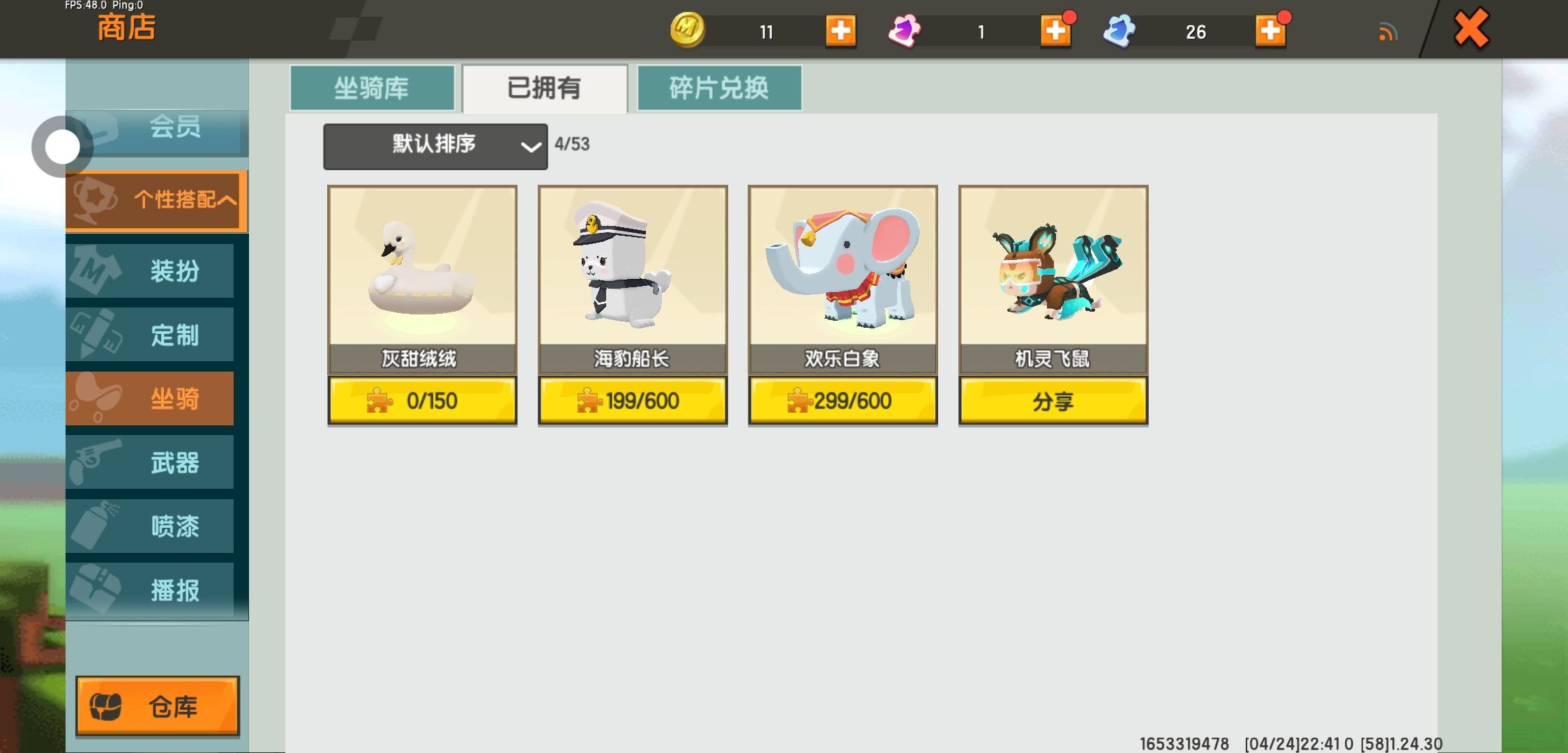Click the pink gem currency icon
Viewport: 1568px width, 753px height.
905,31
